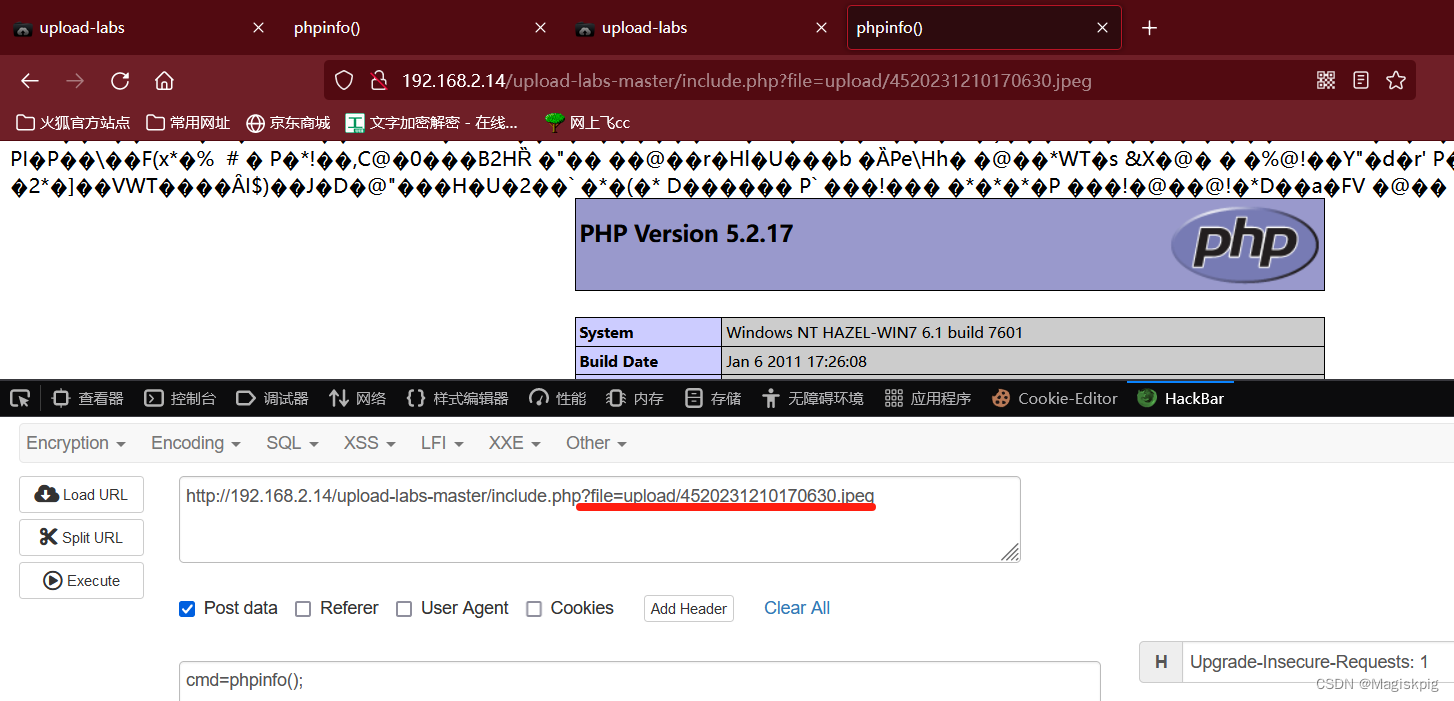The width and height of the screenshot is (1454, 701).
Task: Open the SQL dropdown in HackBar
Action: (x=291, y=443)
